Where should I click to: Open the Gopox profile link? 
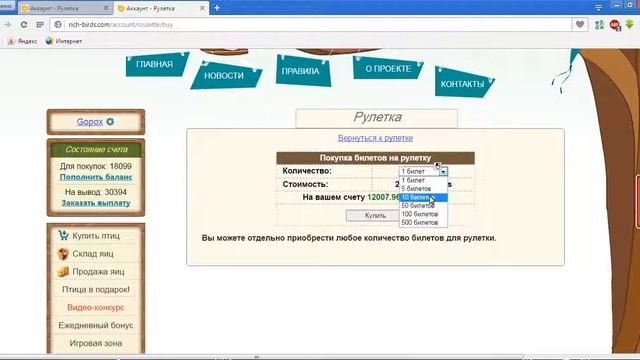[90, 122]
